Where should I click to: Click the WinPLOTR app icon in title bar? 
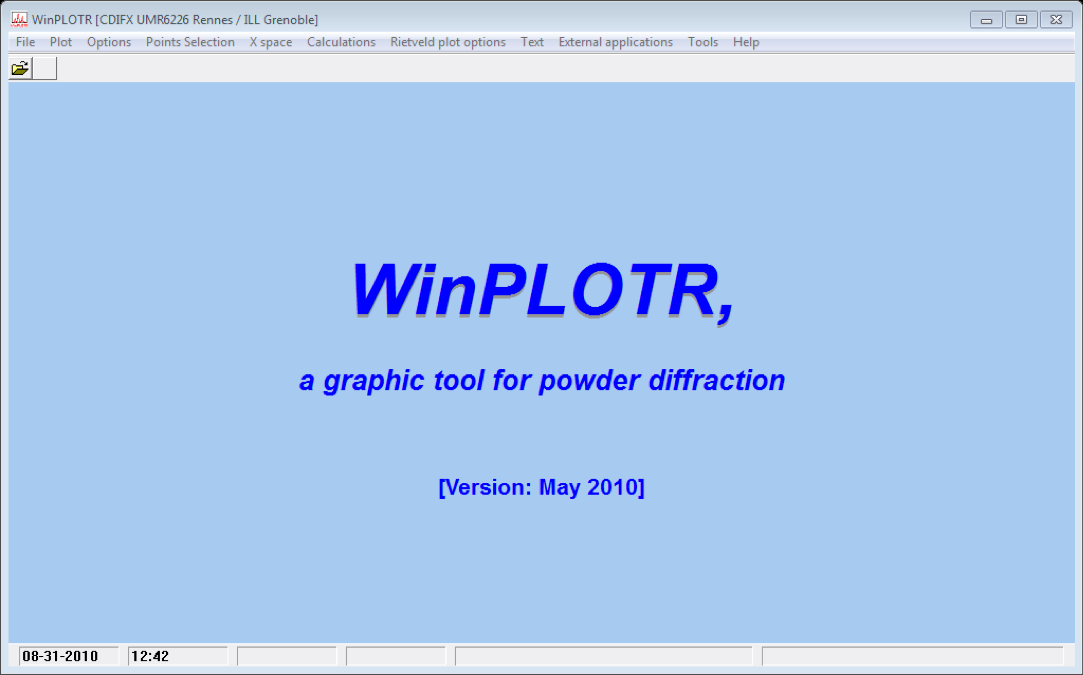tap(19, 19)
